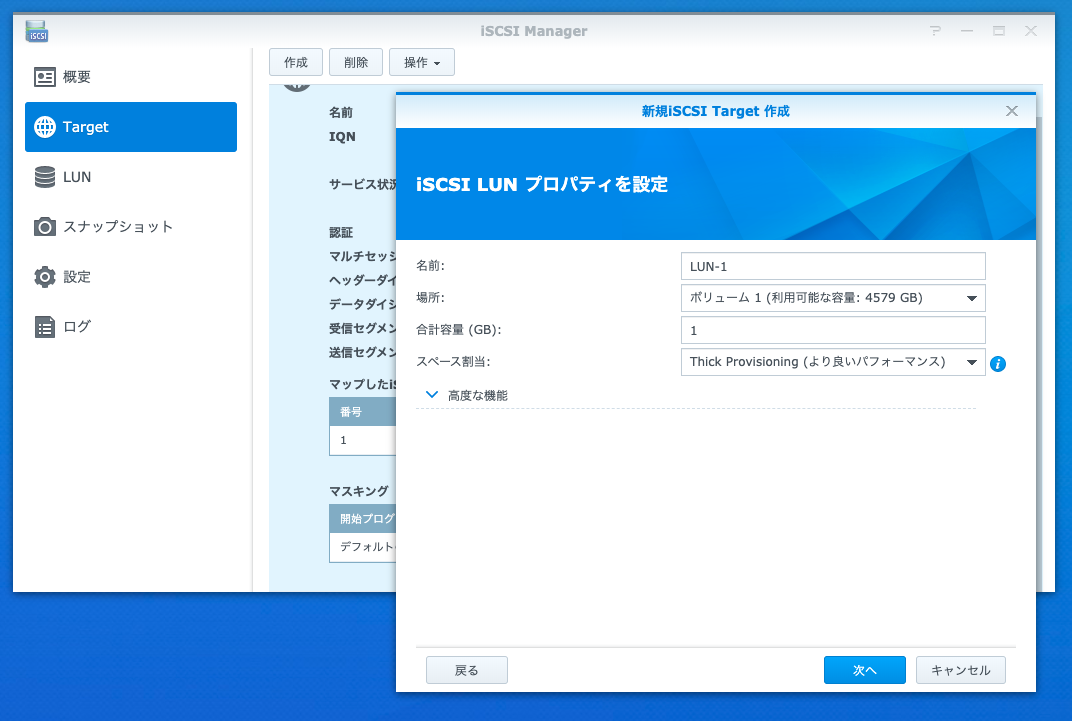Viewport: 1072px width, 721px height.
Task: Click the iSCSI Manager app icon
Action: 37,31
